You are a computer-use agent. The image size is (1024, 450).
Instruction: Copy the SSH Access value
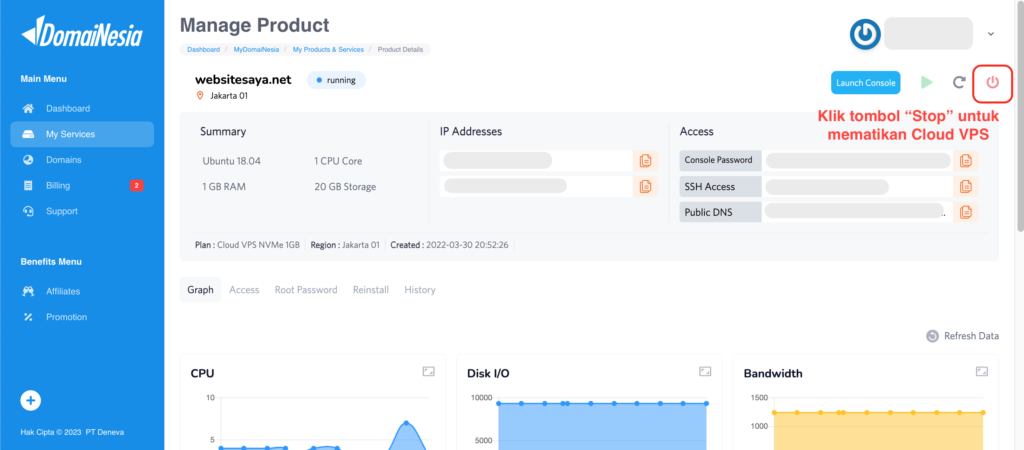click(x=965, y=186)
